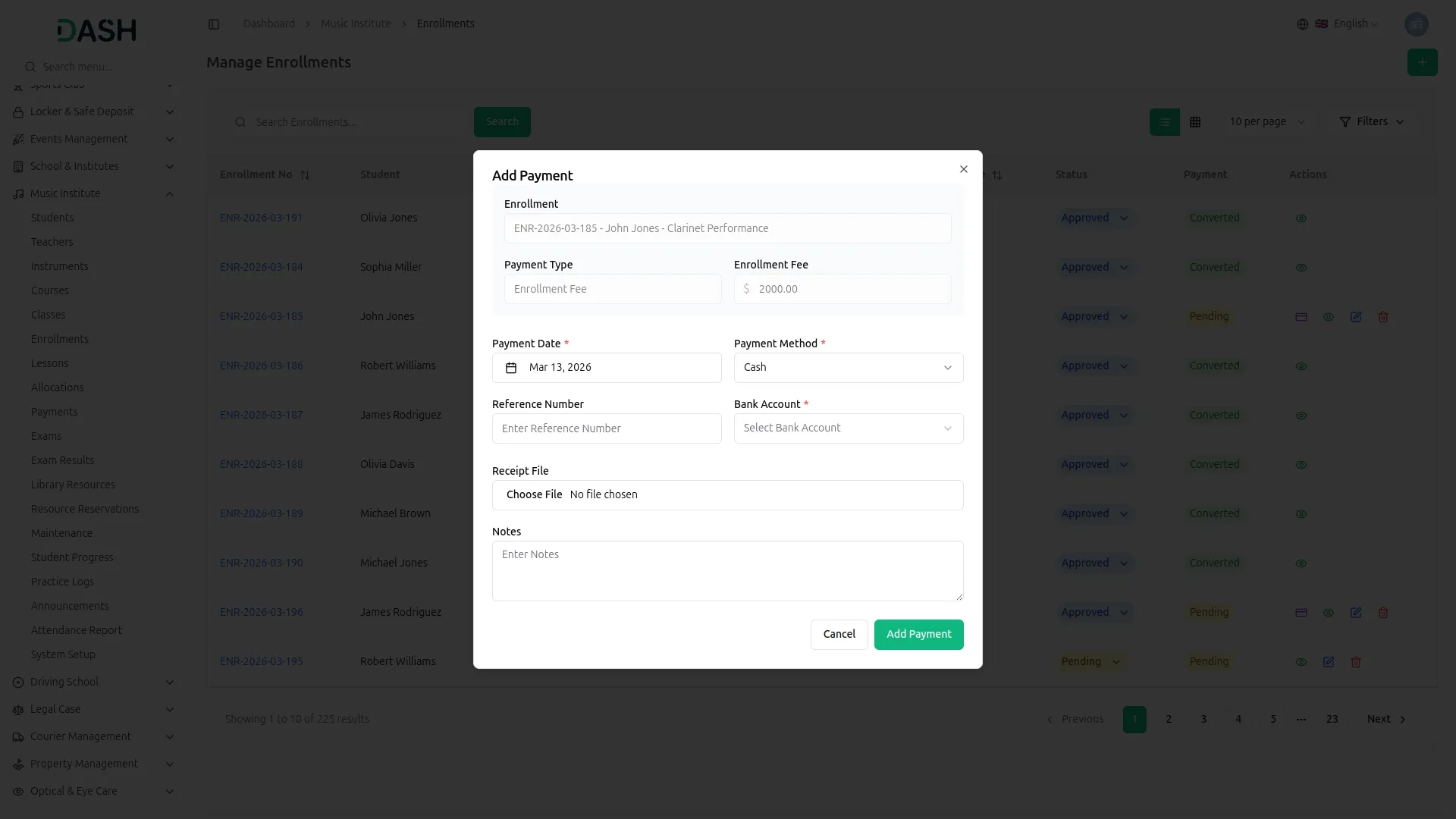Click the list view icon
This screenshot has width=1456, height=819.
1165,122
